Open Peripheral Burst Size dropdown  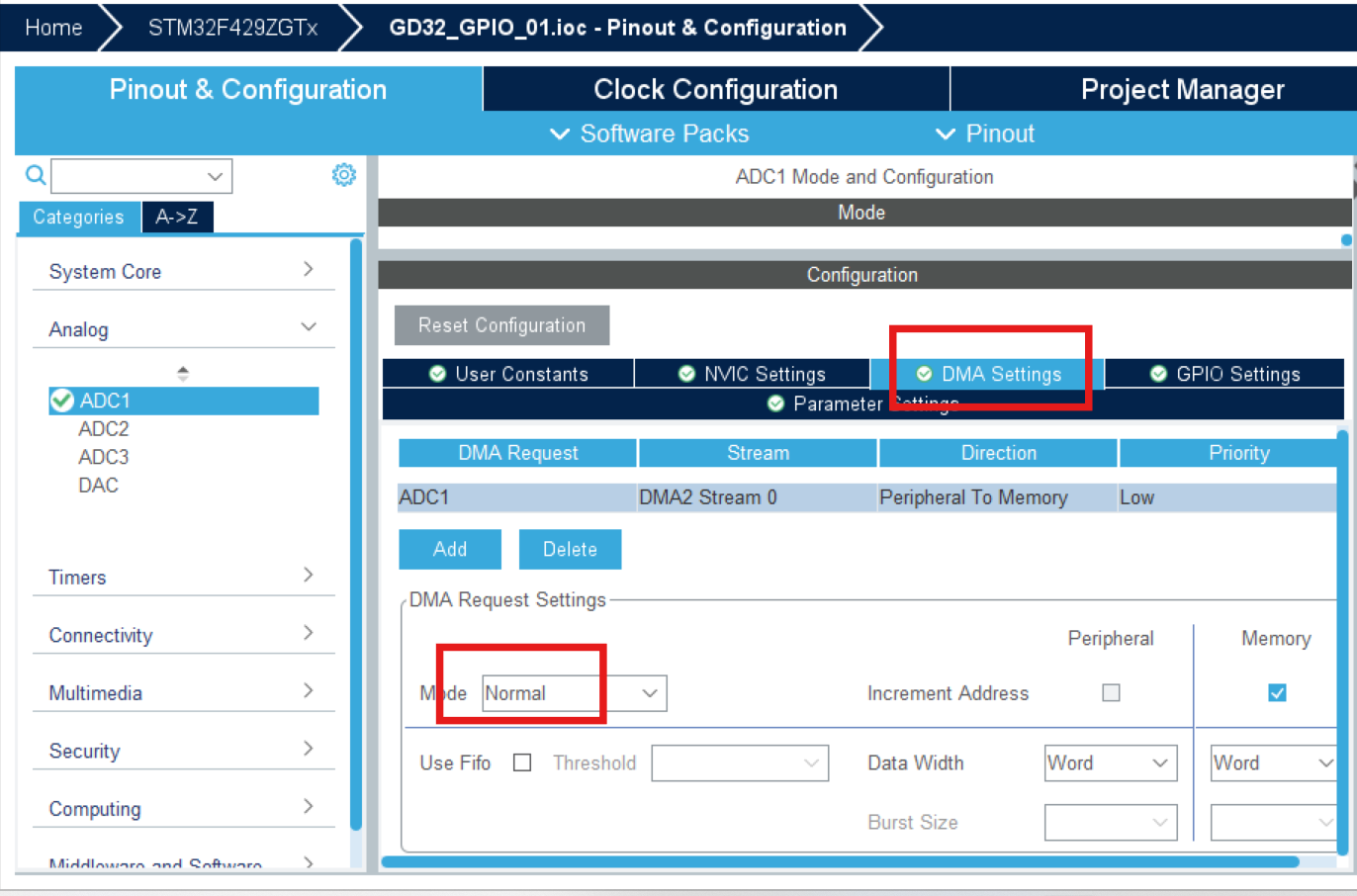coord(1111,823)
